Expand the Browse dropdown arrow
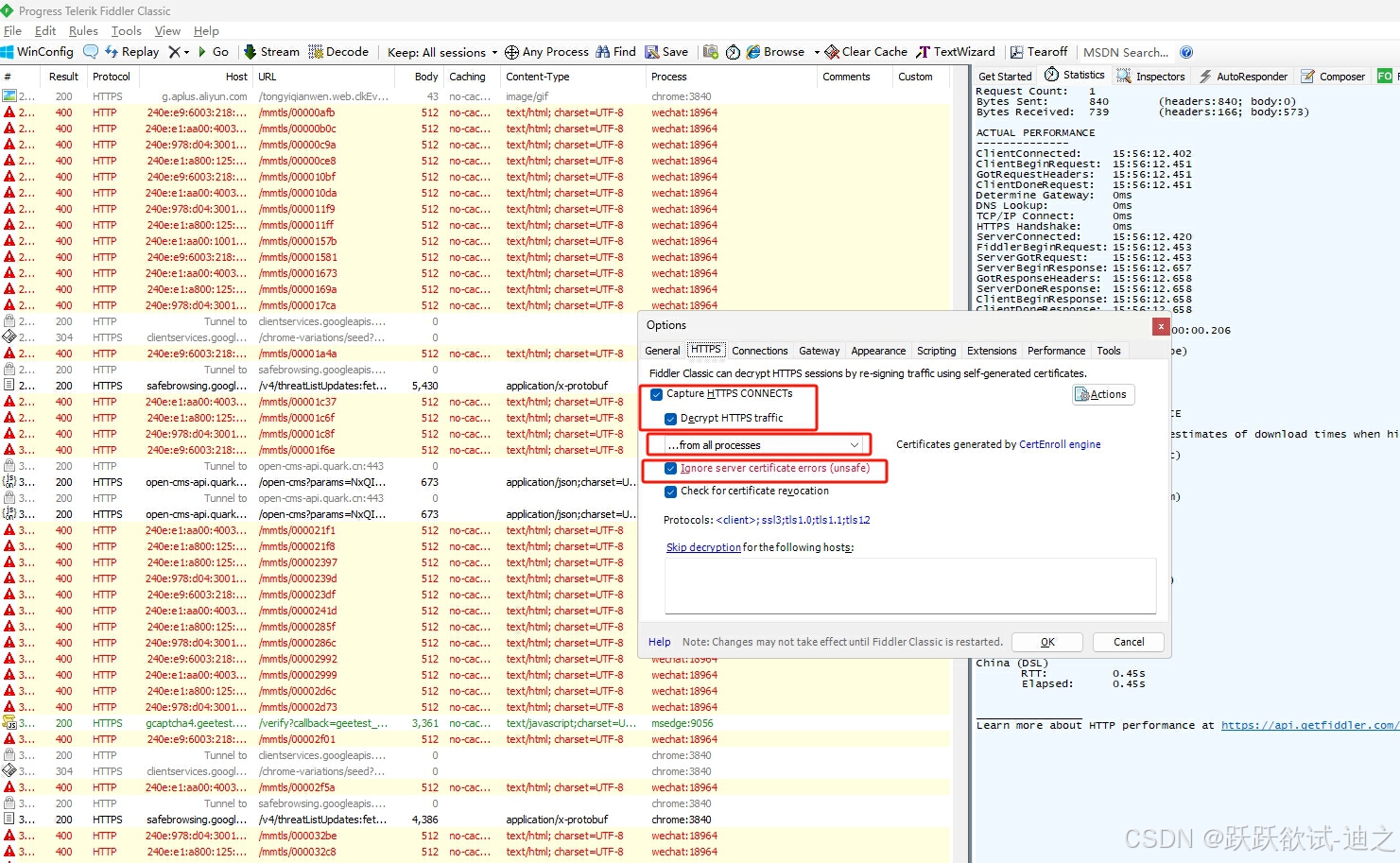This screenshot has height=863, width=1400. (x=817, y=52)
